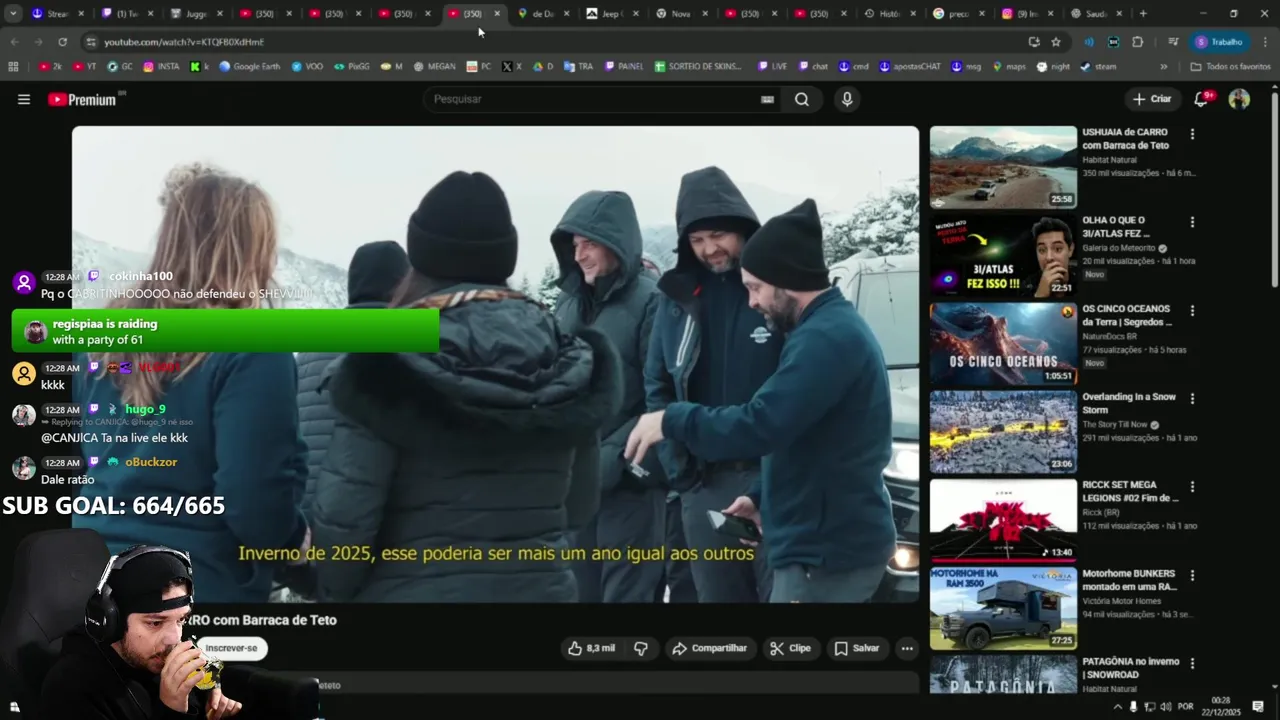This screenshot has width=1280, height=720.
Task: Open the apps grid in bookmarks bar
Action: coord(13,66)
